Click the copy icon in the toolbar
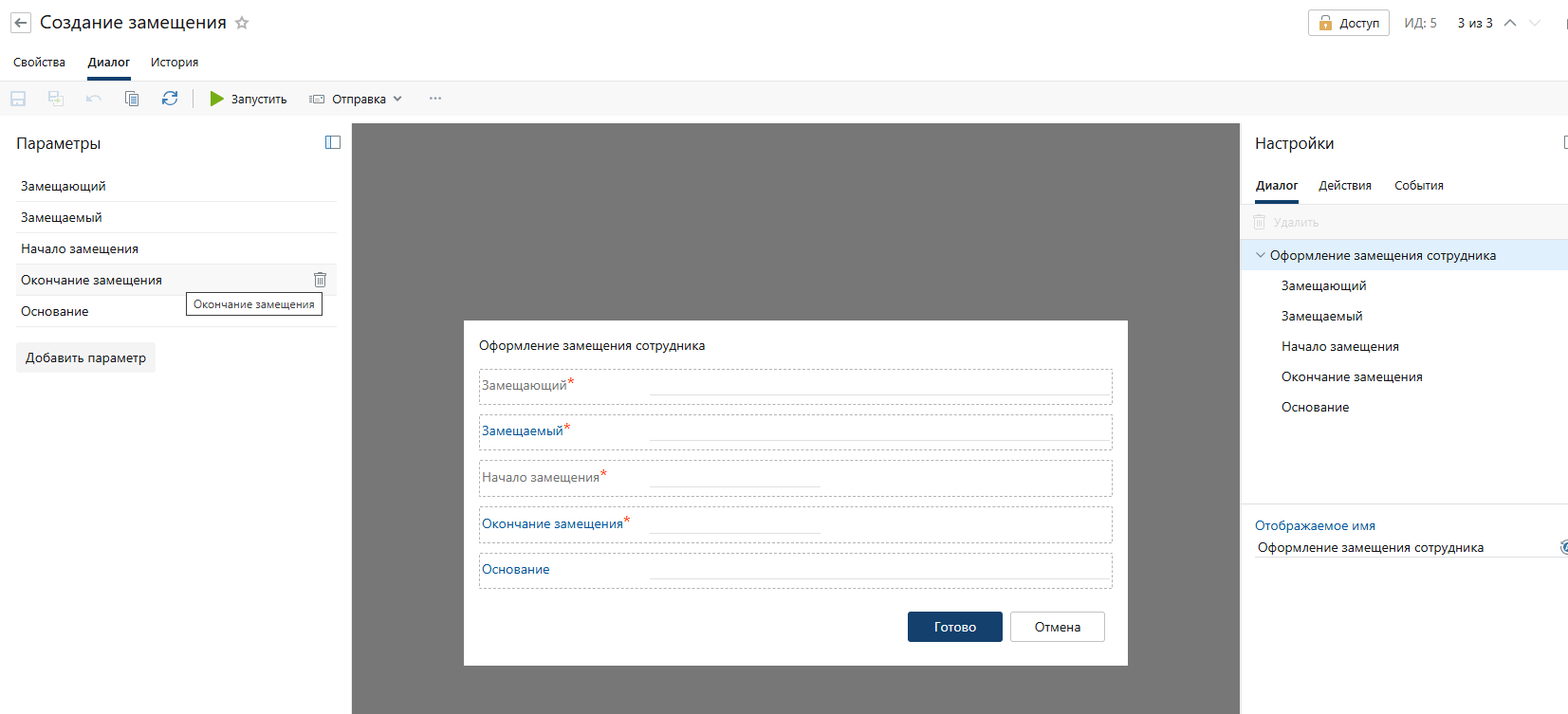Screen dimensions: 1568x714 coord(132,99)
